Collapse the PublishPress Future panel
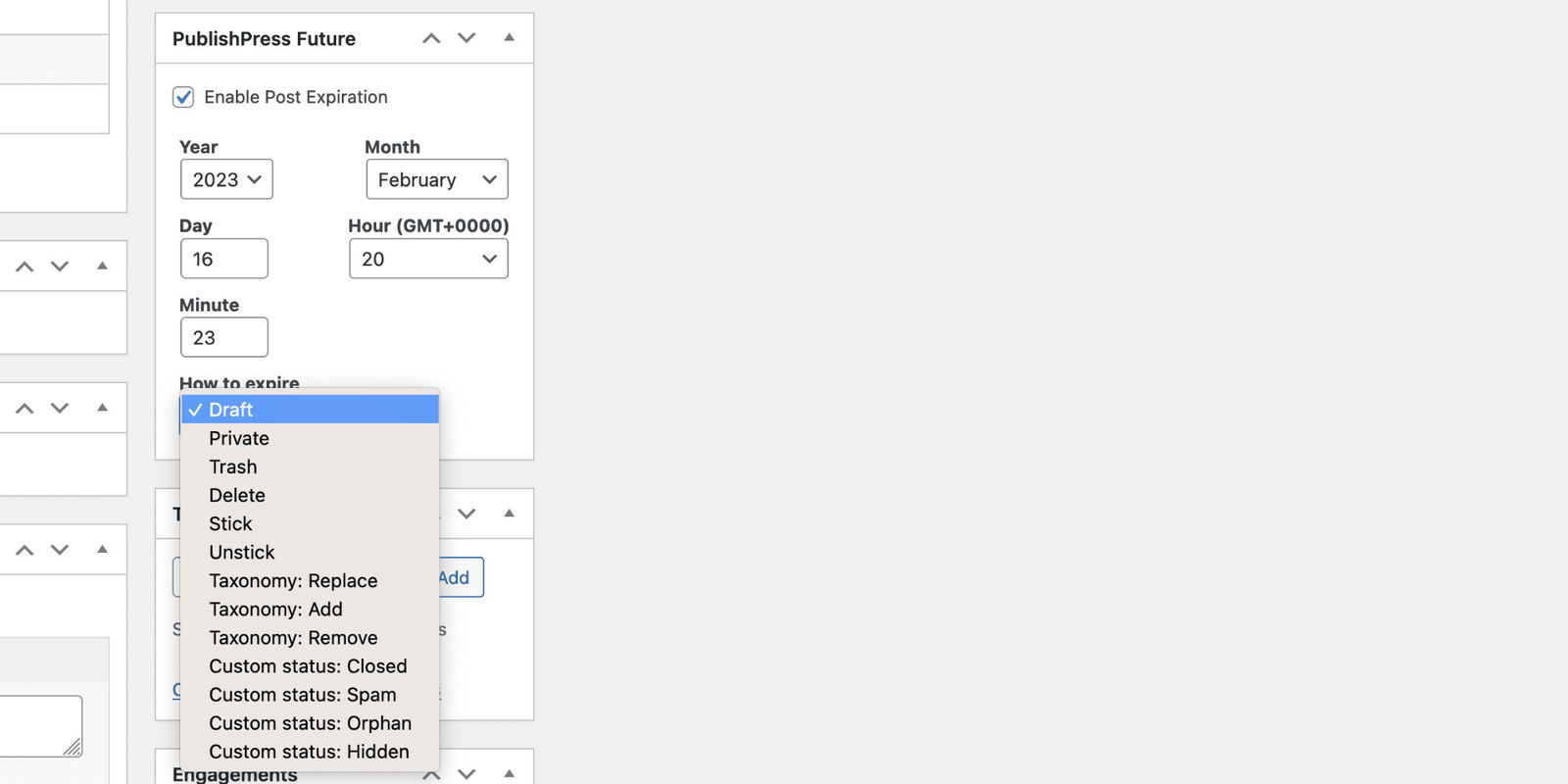 pyautogui.click(x=509, y=37)
